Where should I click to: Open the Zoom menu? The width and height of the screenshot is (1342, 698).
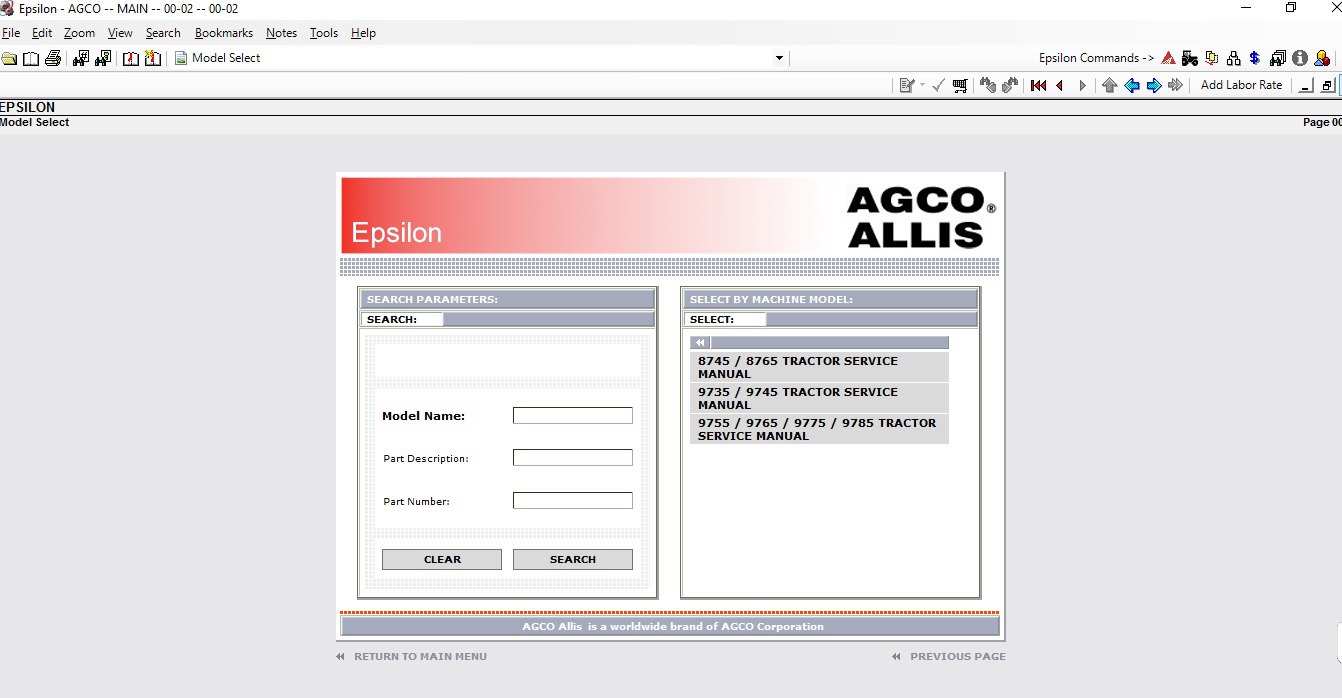tap(79, 33)
